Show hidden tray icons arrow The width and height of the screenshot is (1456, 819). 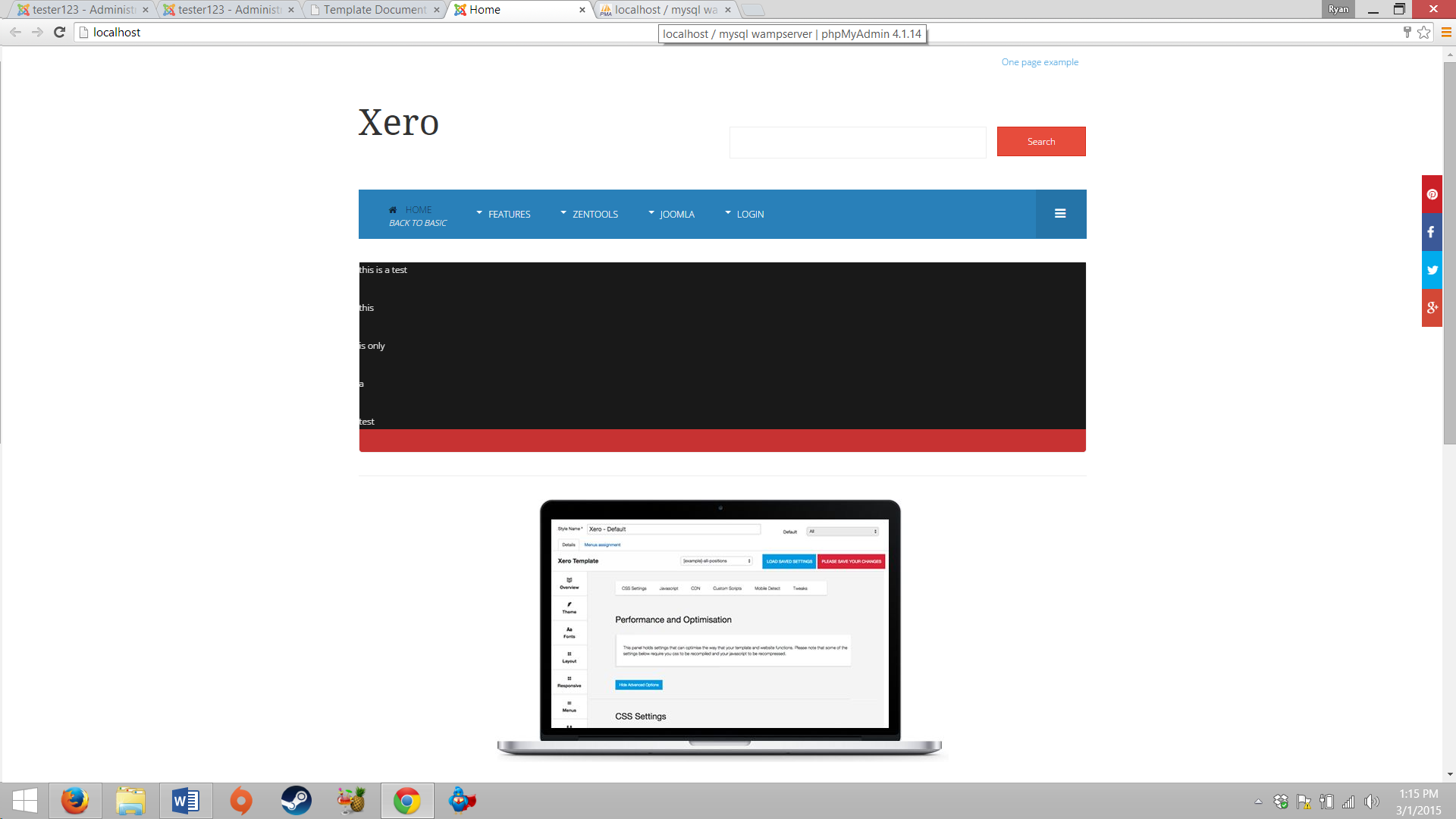coord(1258,802)
